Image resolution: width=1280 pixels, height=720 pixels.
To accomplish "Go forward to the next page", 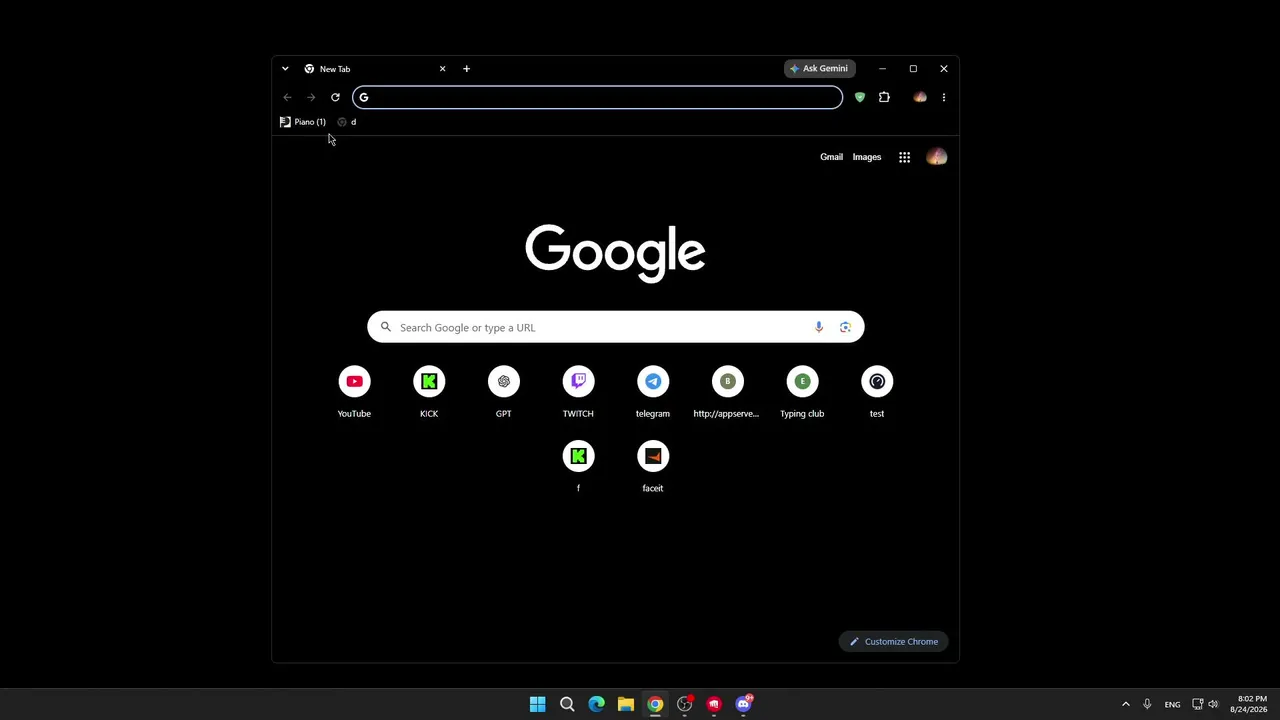I will click(311, 97).
